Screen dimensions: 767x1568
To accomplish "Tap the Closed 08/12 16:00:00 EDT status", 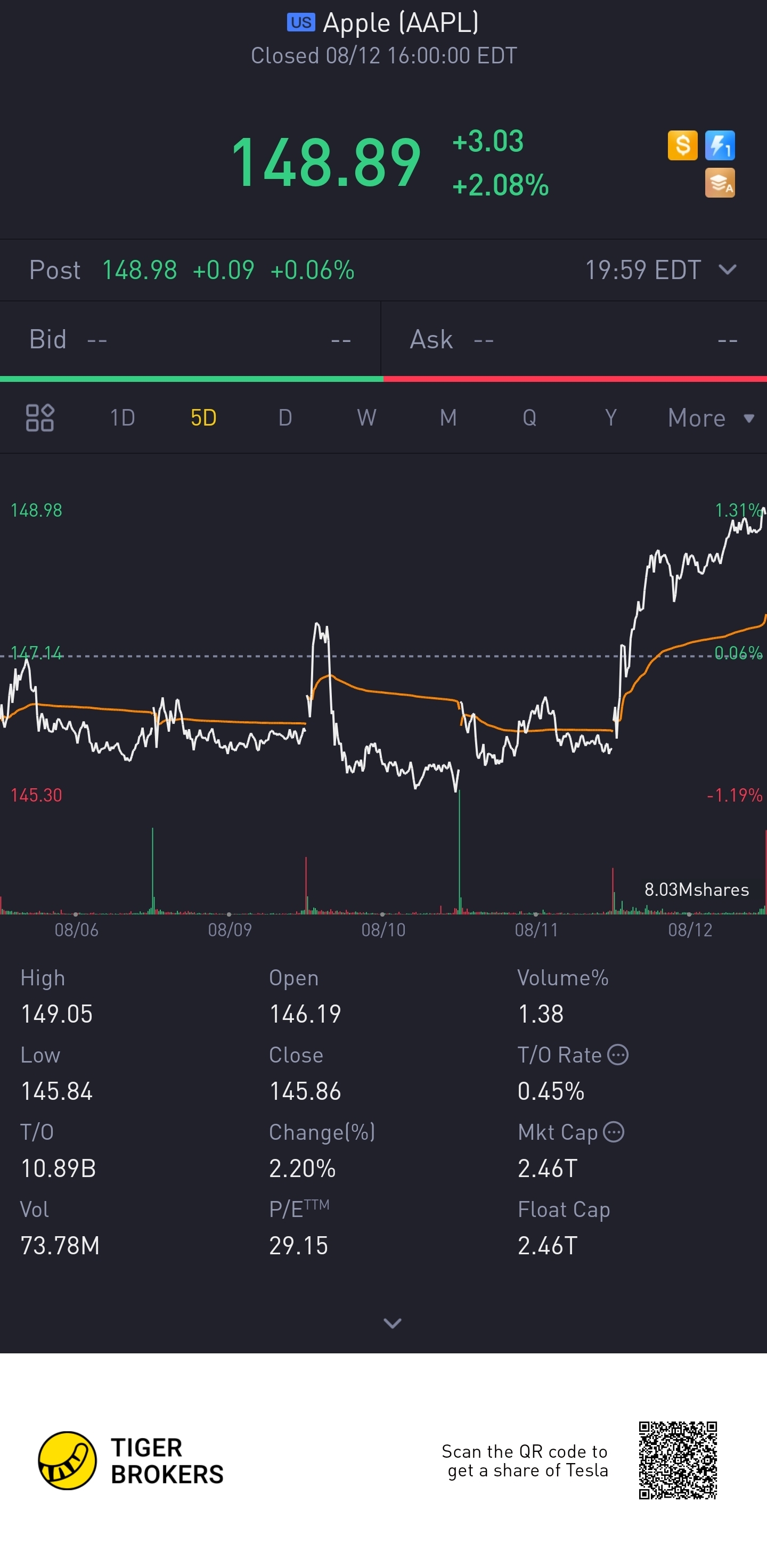I will point(383,55).
